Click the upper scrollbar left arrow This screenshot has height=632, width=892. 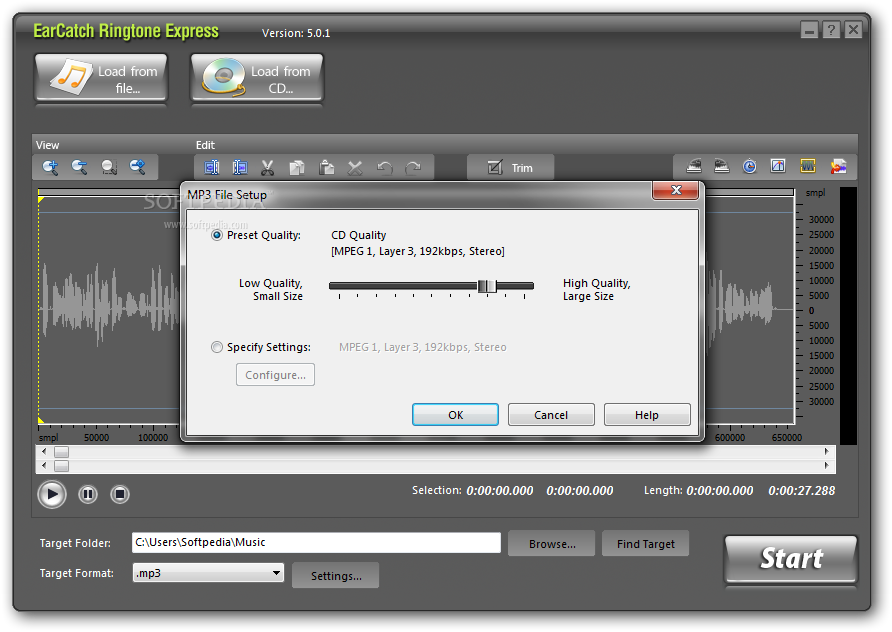pos(44,452)
